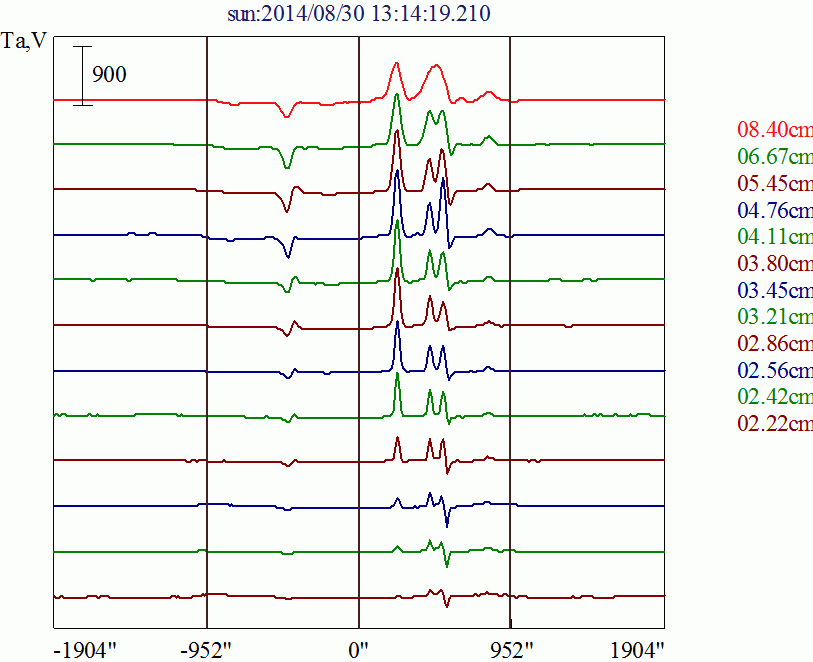Select the 03.45cm legend label
This screenshot has height=662, width=813.
(x=775, y=290)
